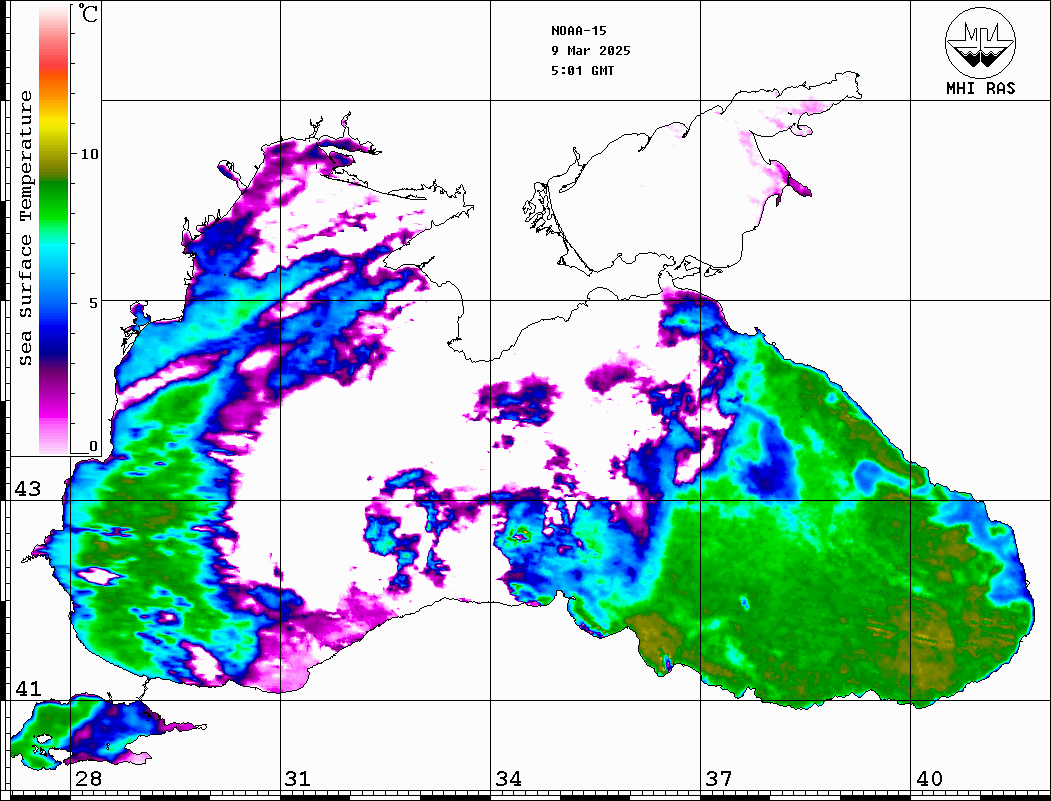Click the 'MHI RAS' label text
1051x801 pixels.
pos(981,88)
